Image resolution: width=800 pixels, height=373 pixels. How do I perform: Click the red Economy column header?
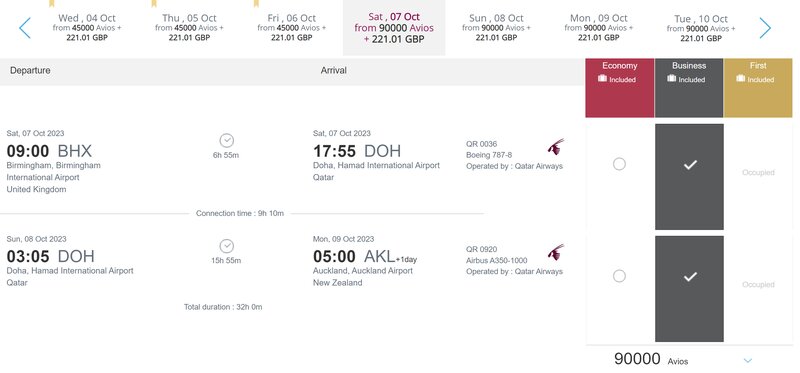click(619, 88)
